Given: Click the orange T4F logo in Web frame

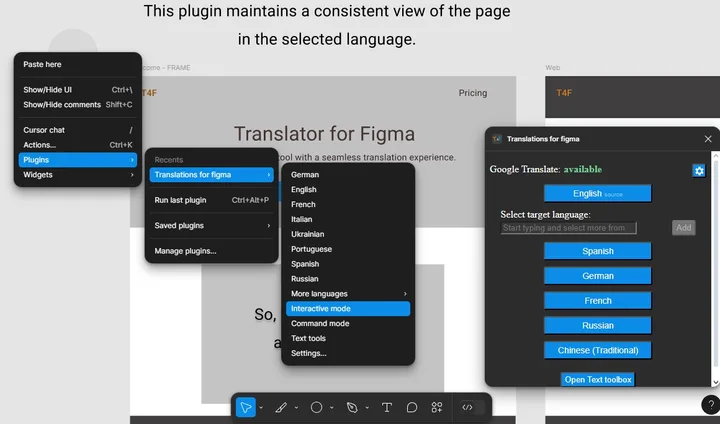Looking at the screenshot, I should pos(564,93).
